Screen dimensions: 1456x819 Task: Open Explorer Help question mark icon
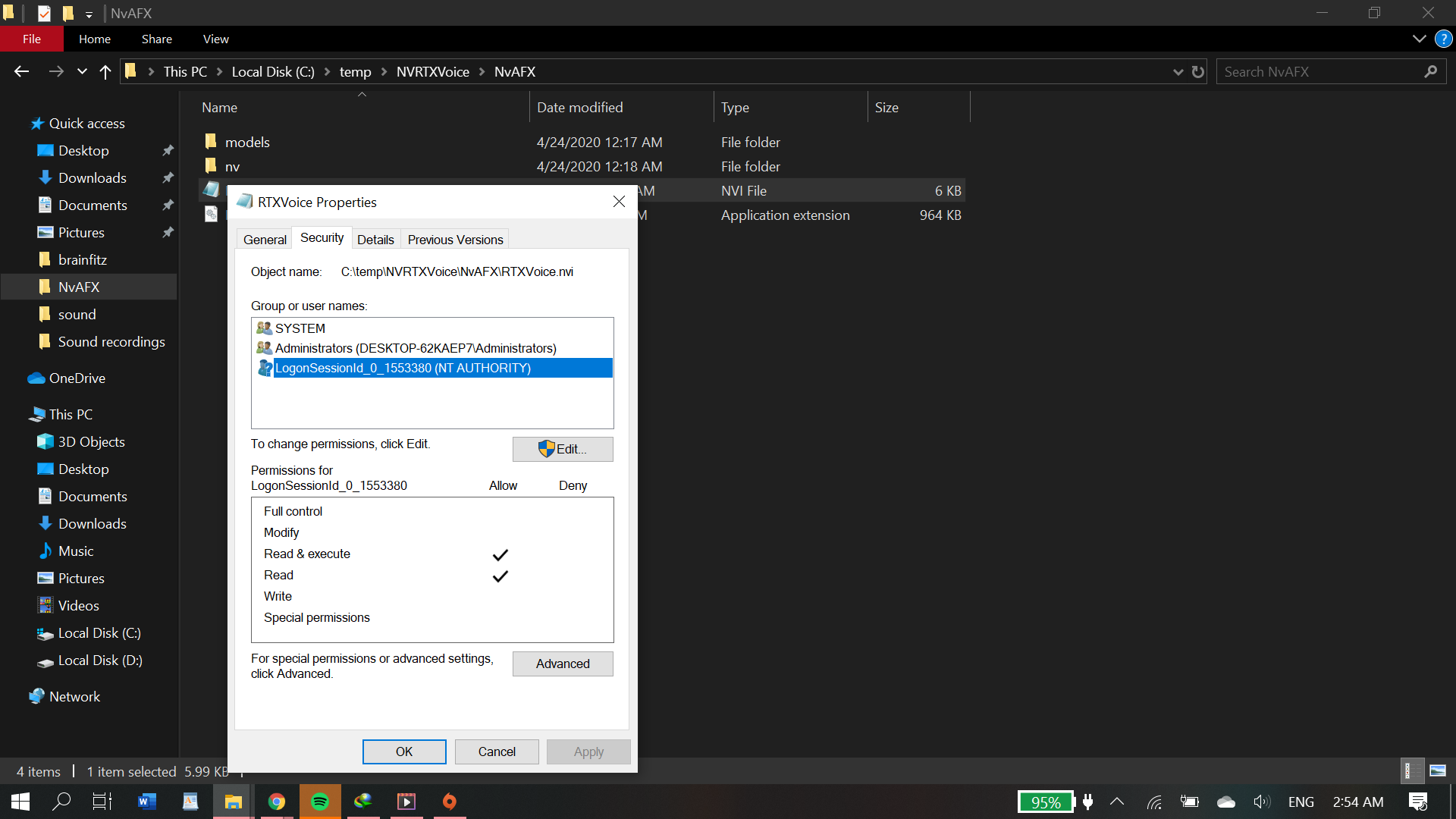coord(1443,39)
